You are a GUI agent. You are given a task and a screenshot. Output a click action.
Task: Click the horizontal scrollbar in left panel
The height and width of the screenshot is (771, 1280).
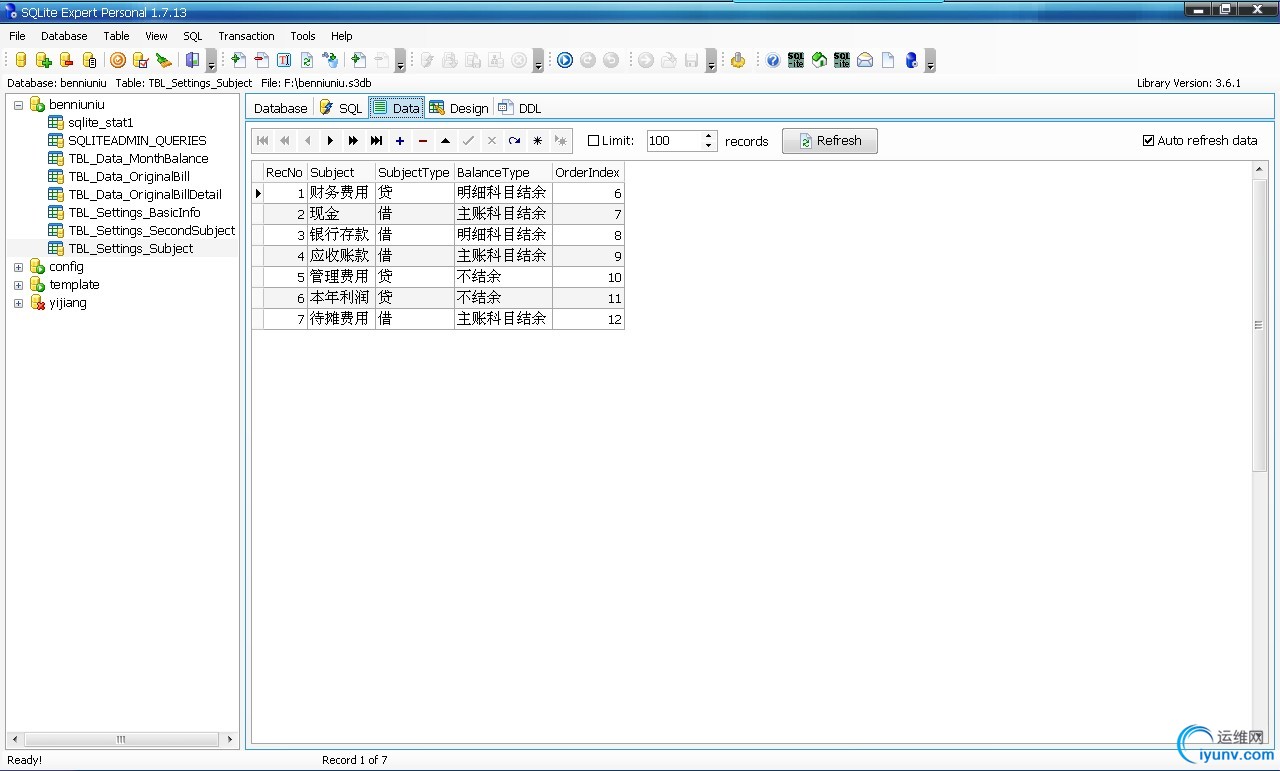coord(122,740)
